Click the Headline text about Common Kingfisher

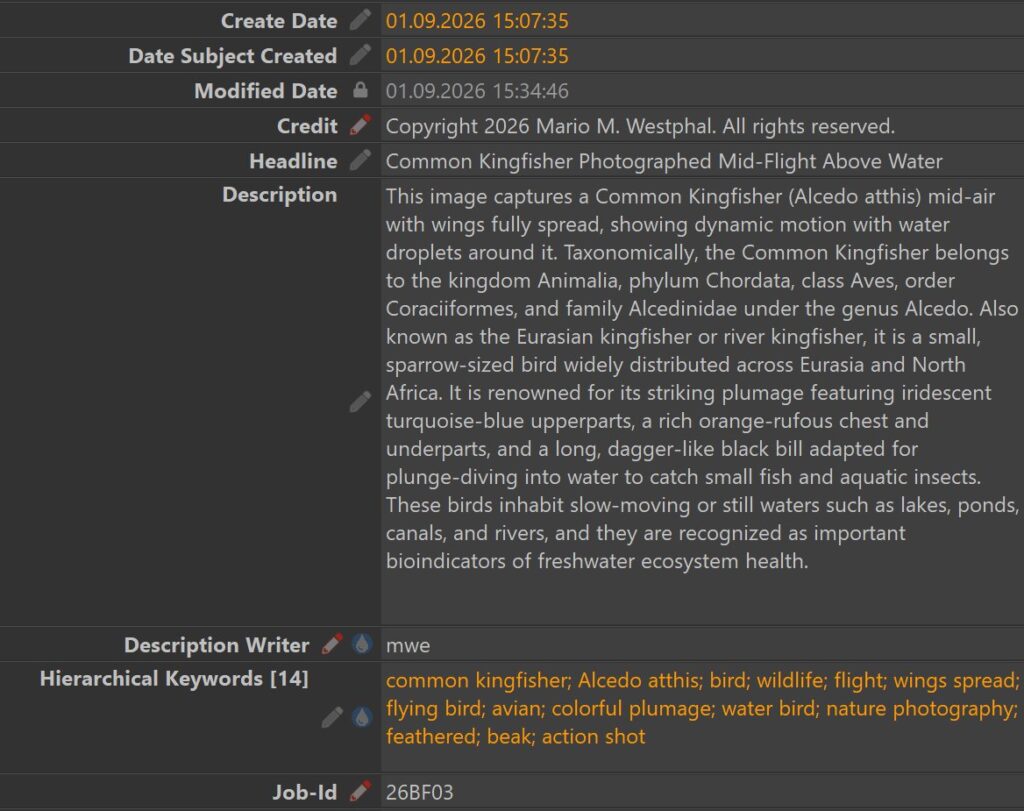664,161
